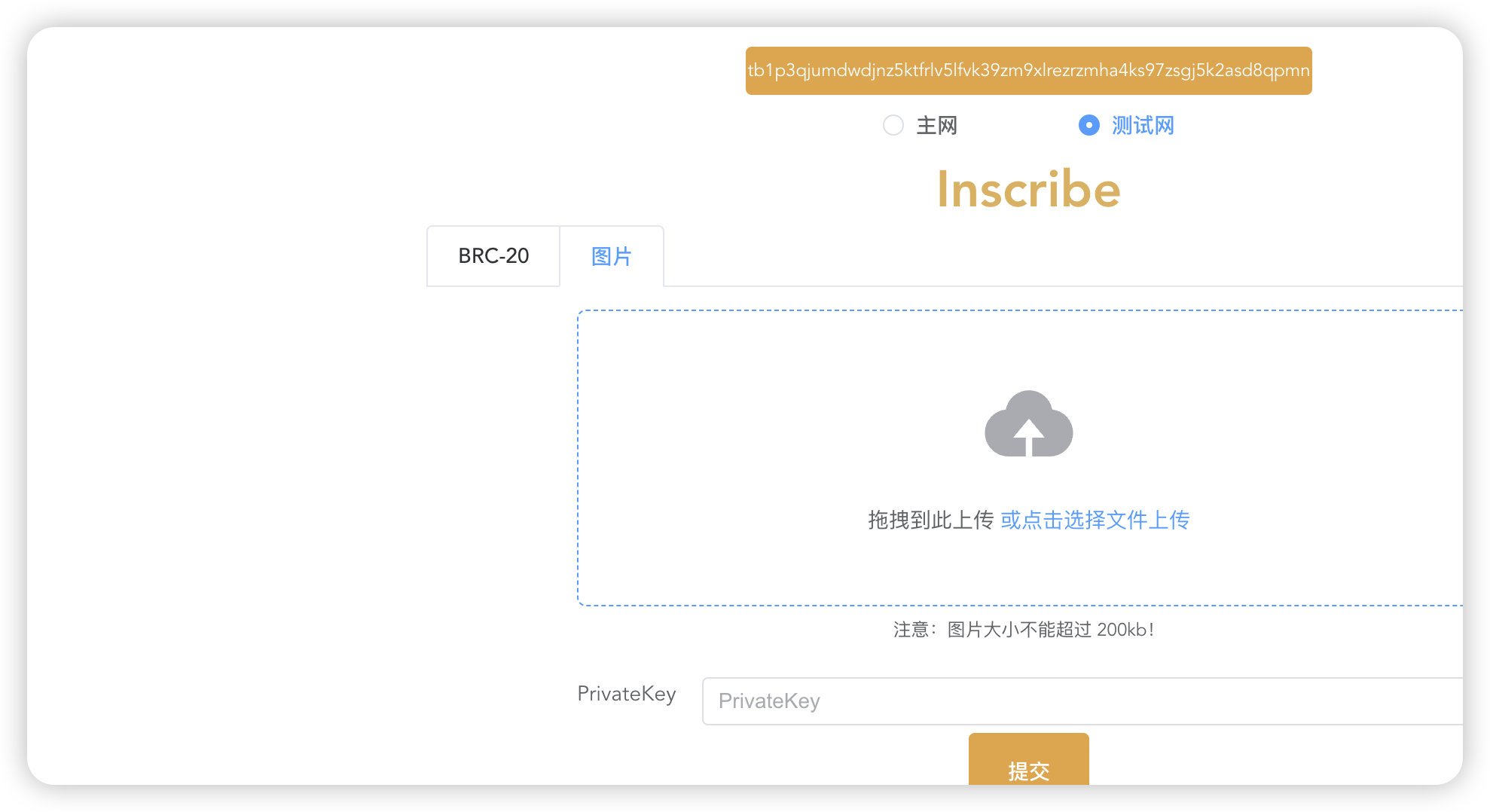Click the 主网 label text
Screen dimensions: 1490x812
point(936,126)
